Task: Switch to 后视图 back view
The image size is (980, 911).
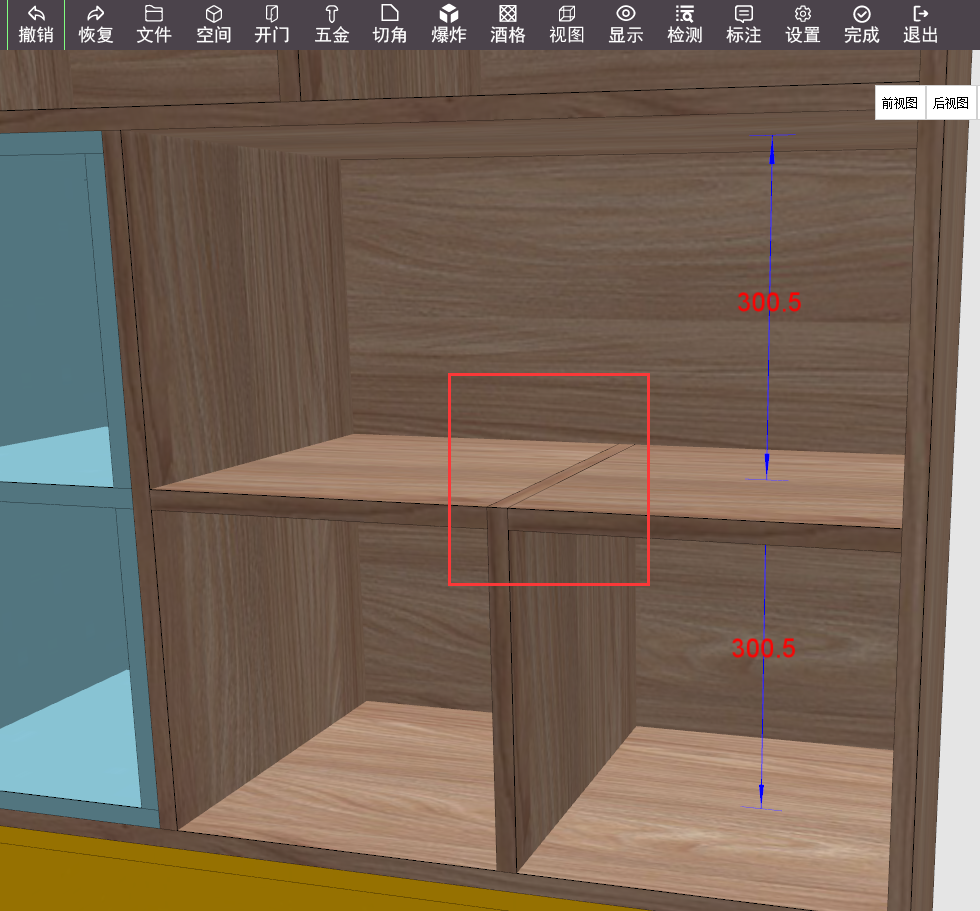Action: point(951,102)
